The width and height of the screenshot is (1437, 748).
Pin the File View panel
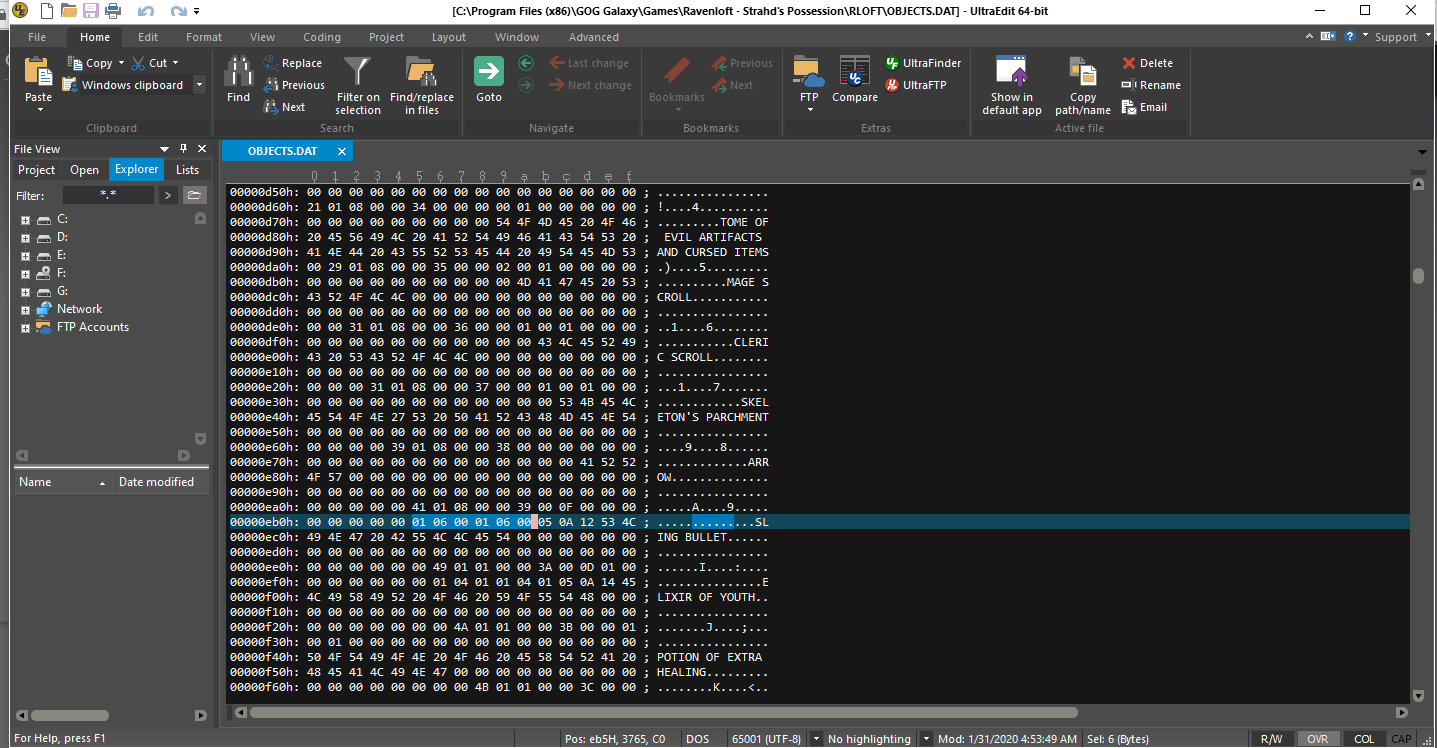click(x=183, y=149)
